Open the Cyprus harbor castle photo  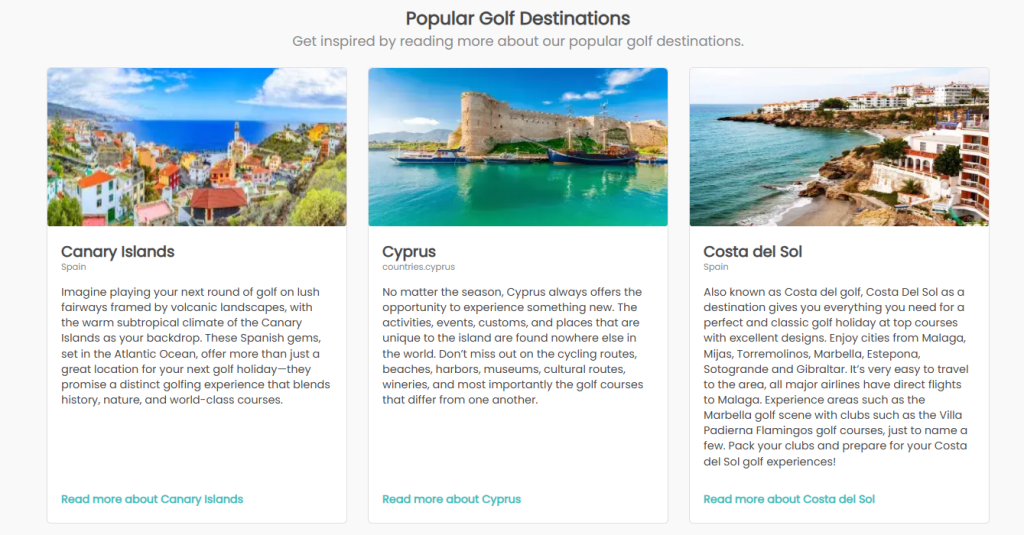pos(518,147)
